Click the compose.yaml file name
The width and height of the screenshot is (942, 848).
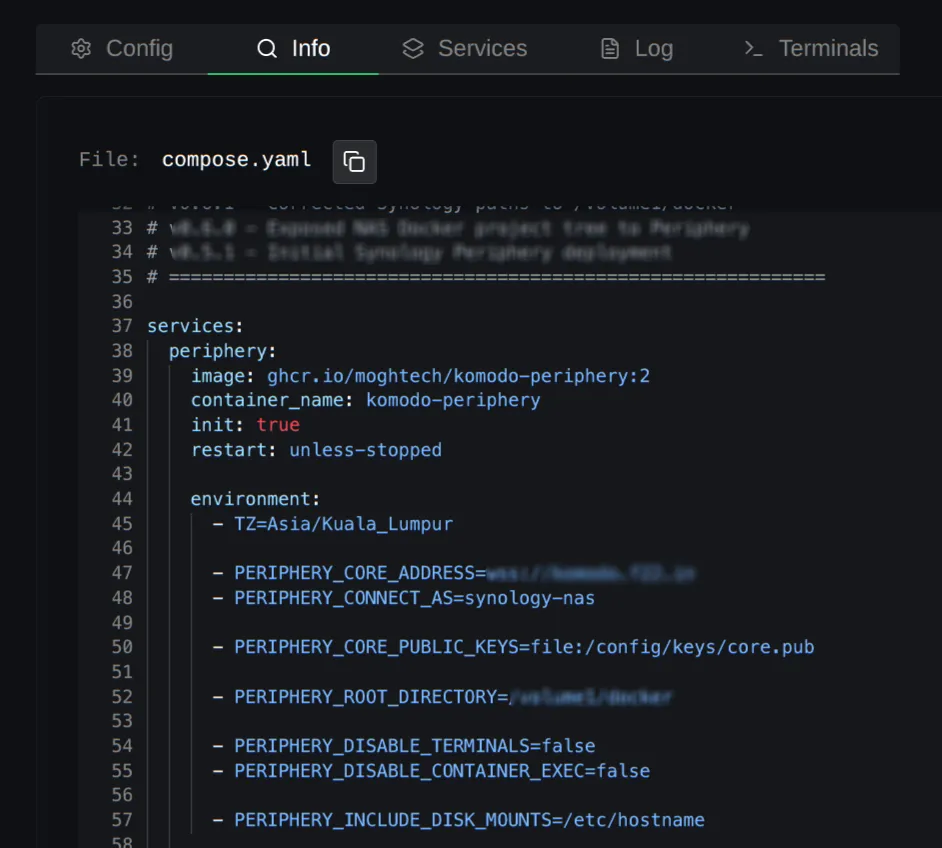(x=237, y=160)
